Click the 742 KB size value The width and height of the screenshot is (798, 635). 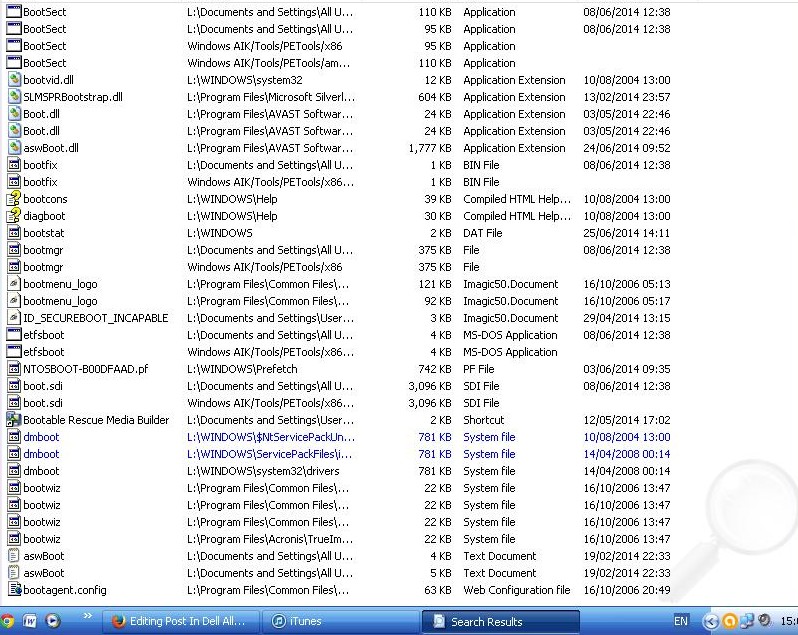435,369
